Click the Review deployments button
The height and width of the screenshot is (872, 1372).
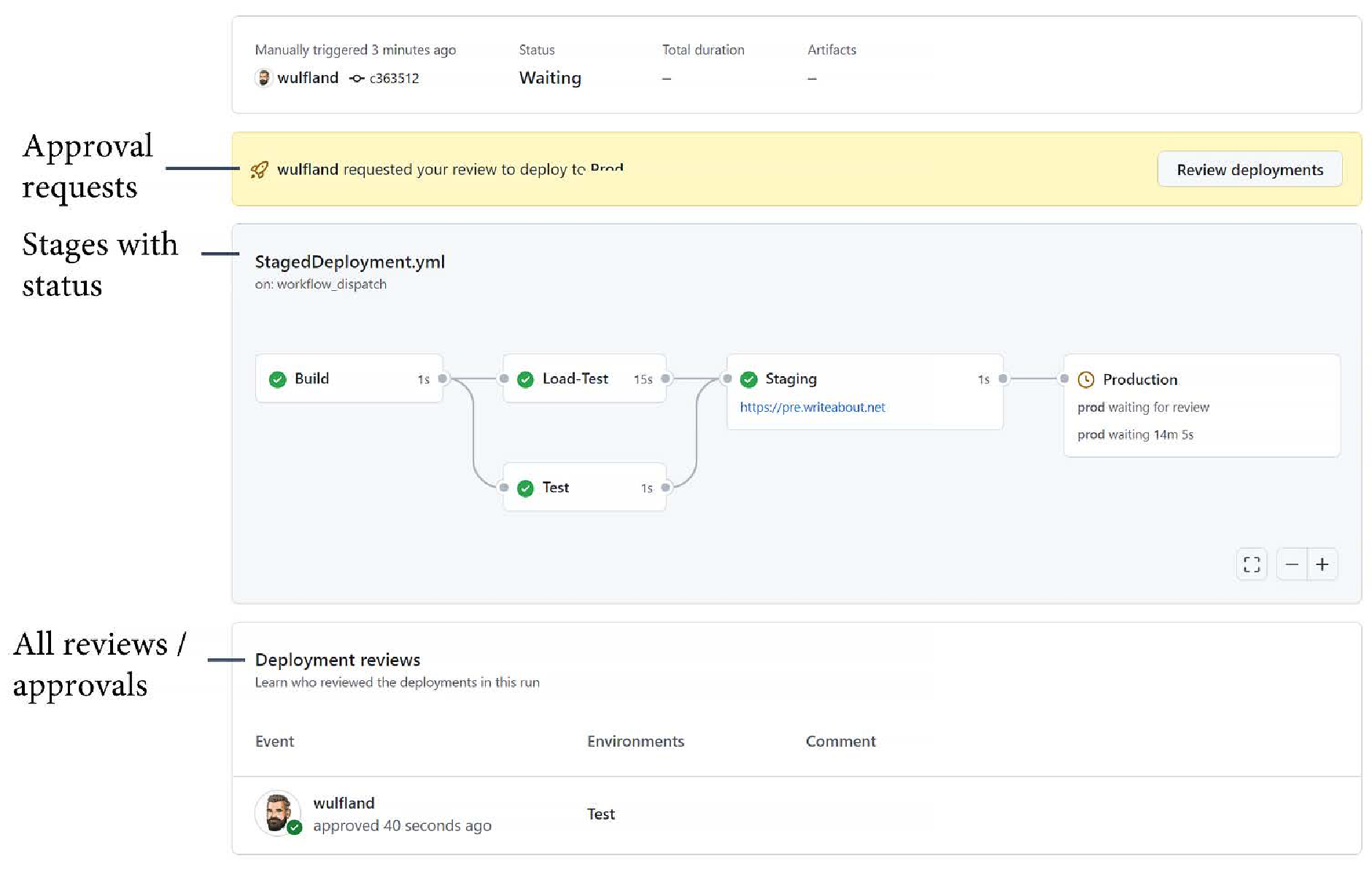[x=1249, y=169]
